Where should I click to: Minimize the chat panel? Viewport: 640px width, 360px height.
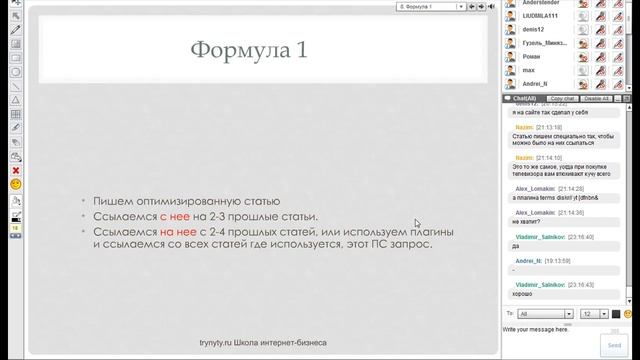[x=618, y=98]
